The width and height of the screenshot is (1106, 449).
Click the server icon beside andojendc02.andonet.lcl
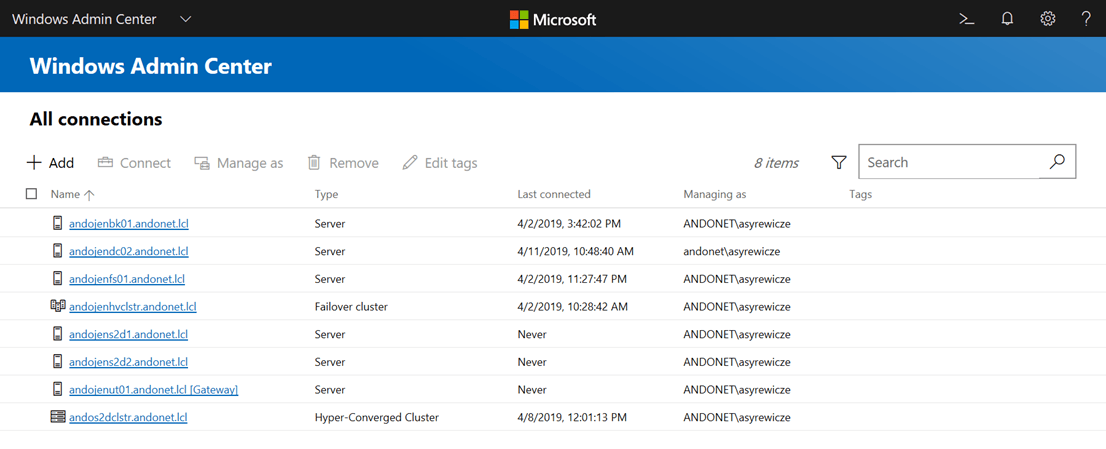(58, 251)
